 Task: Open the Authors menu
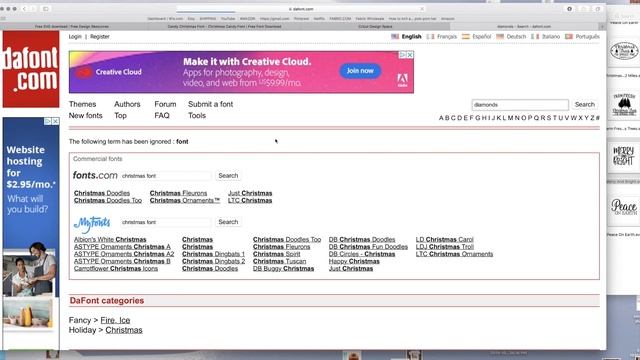point(127,104)
